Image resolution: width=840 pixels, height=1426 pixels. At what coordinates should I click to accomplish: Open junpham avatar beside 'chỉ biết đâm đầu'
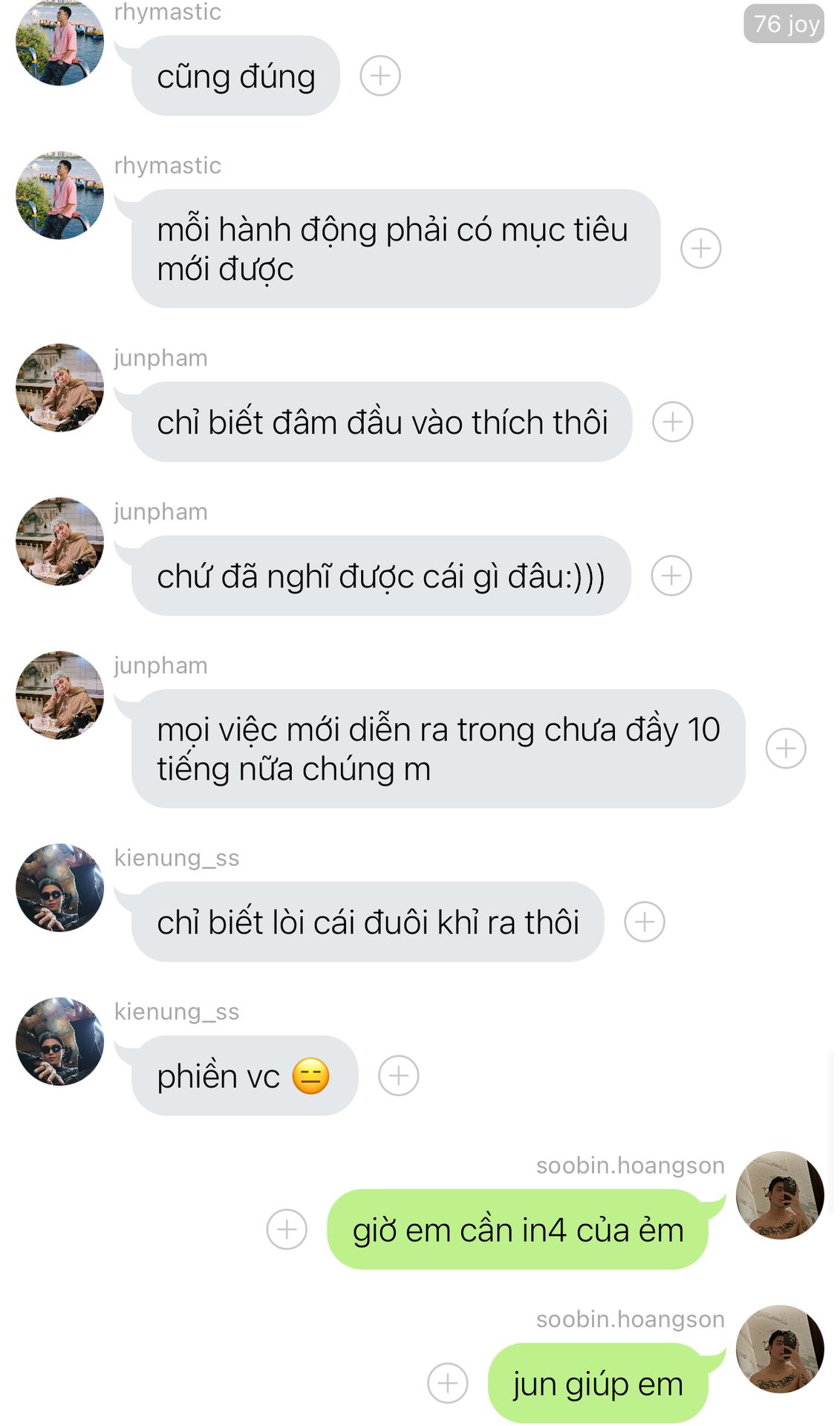tap(59, 388)
